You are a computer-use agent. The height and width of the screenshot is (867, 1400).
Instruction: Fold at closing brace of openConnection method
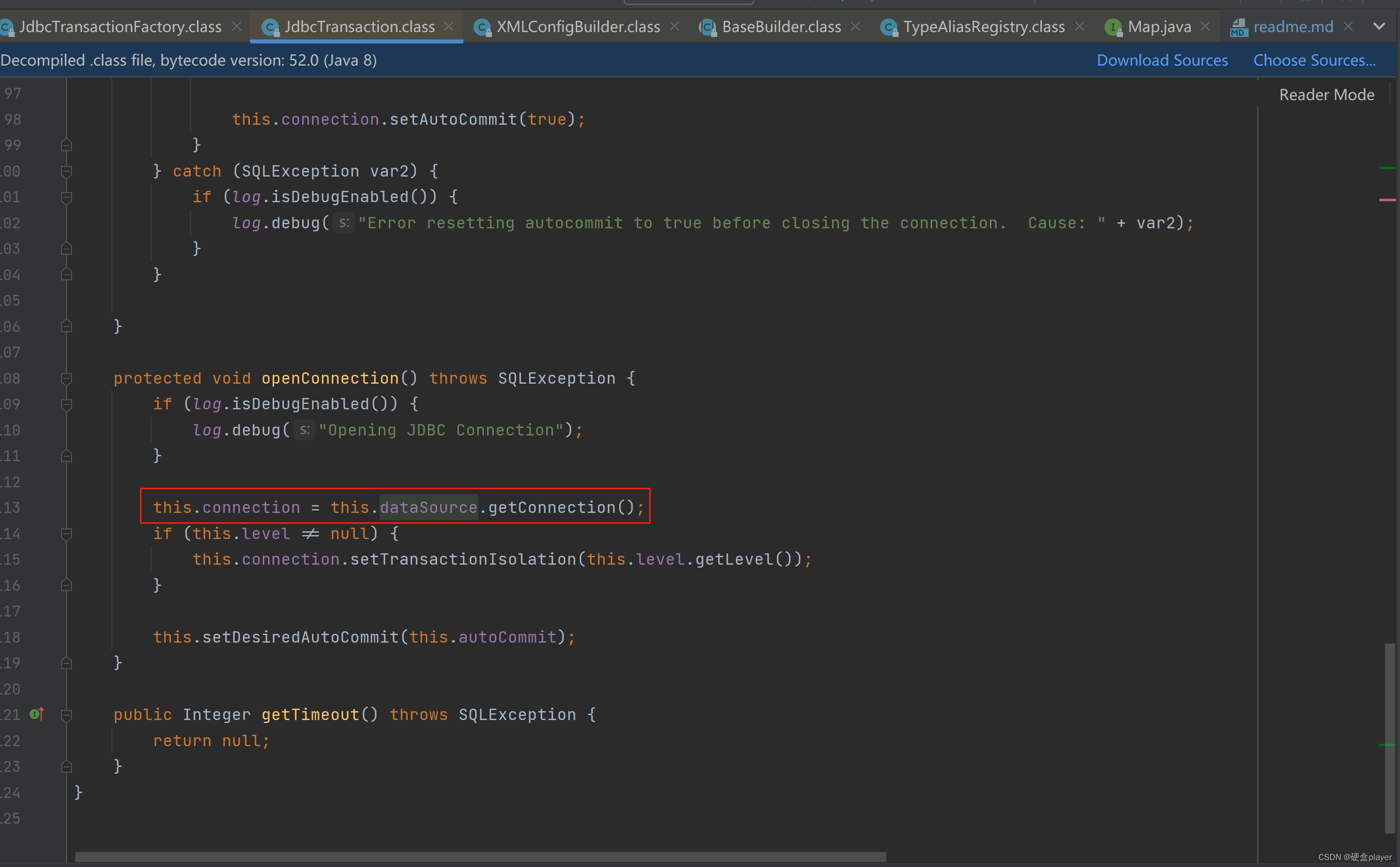[x=67, y=663]
